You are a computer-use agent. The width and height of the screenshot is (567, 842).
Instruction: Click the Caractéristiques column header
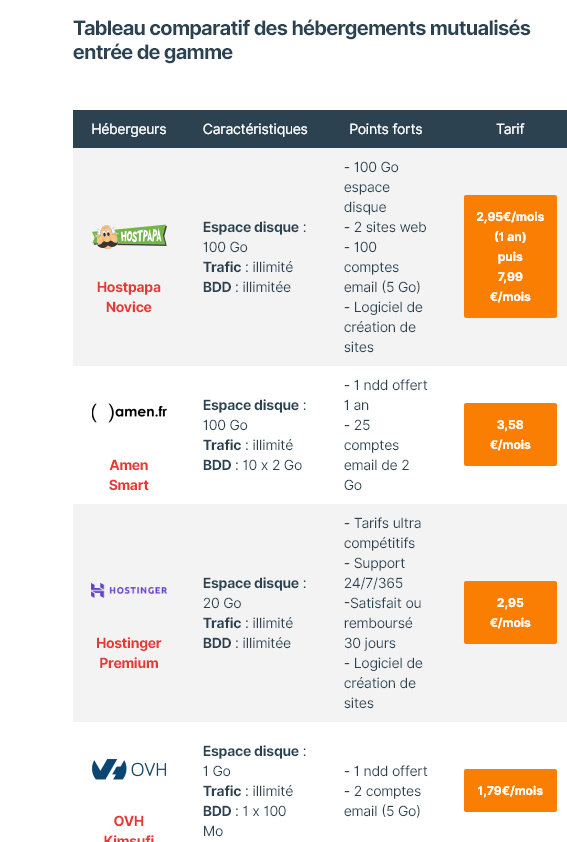(x=255, y=129)
